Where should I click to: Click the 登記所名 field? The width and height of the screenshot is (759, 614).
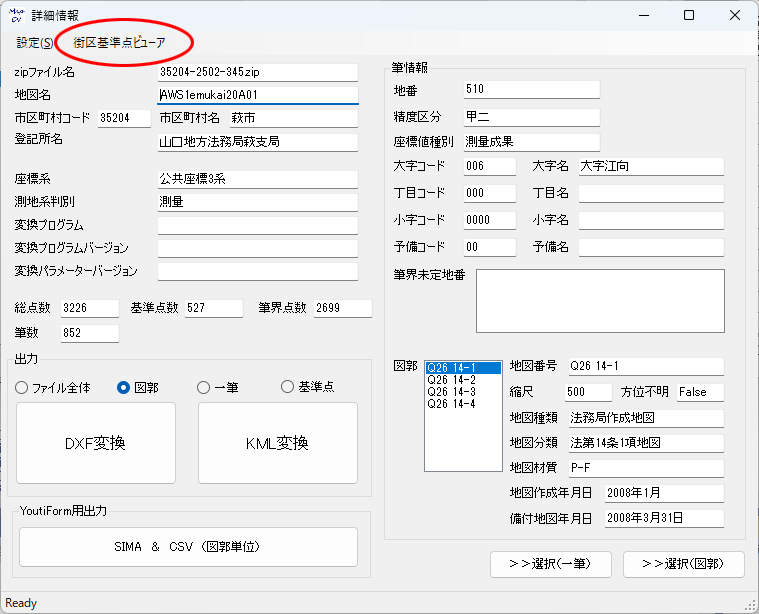point(258,142)
